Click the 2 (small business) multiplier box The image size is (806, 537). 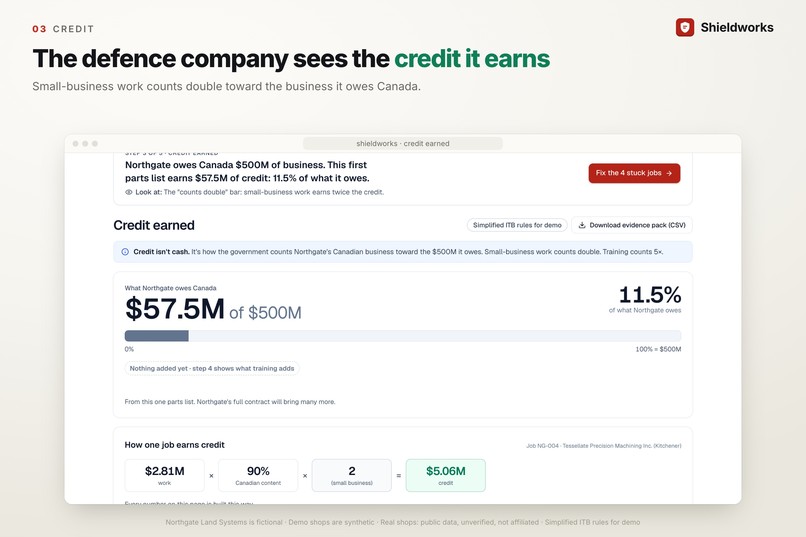[352, 475]
